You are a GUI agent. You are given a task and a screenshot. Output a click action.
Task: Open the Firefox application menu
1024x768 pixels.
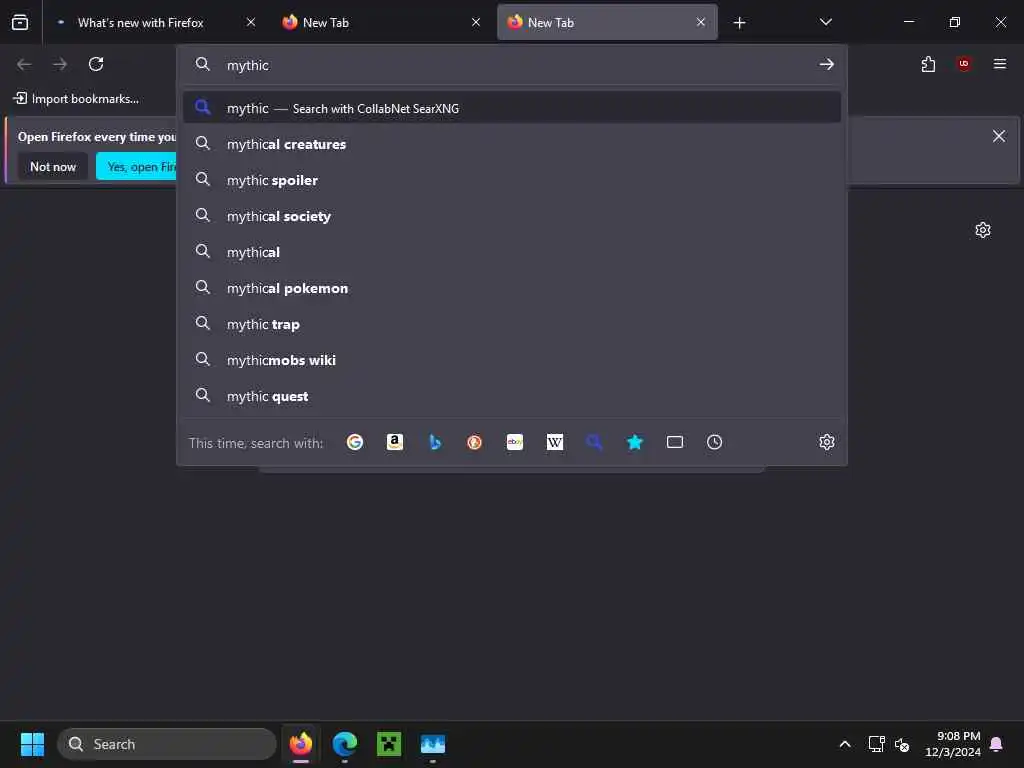1000,64
